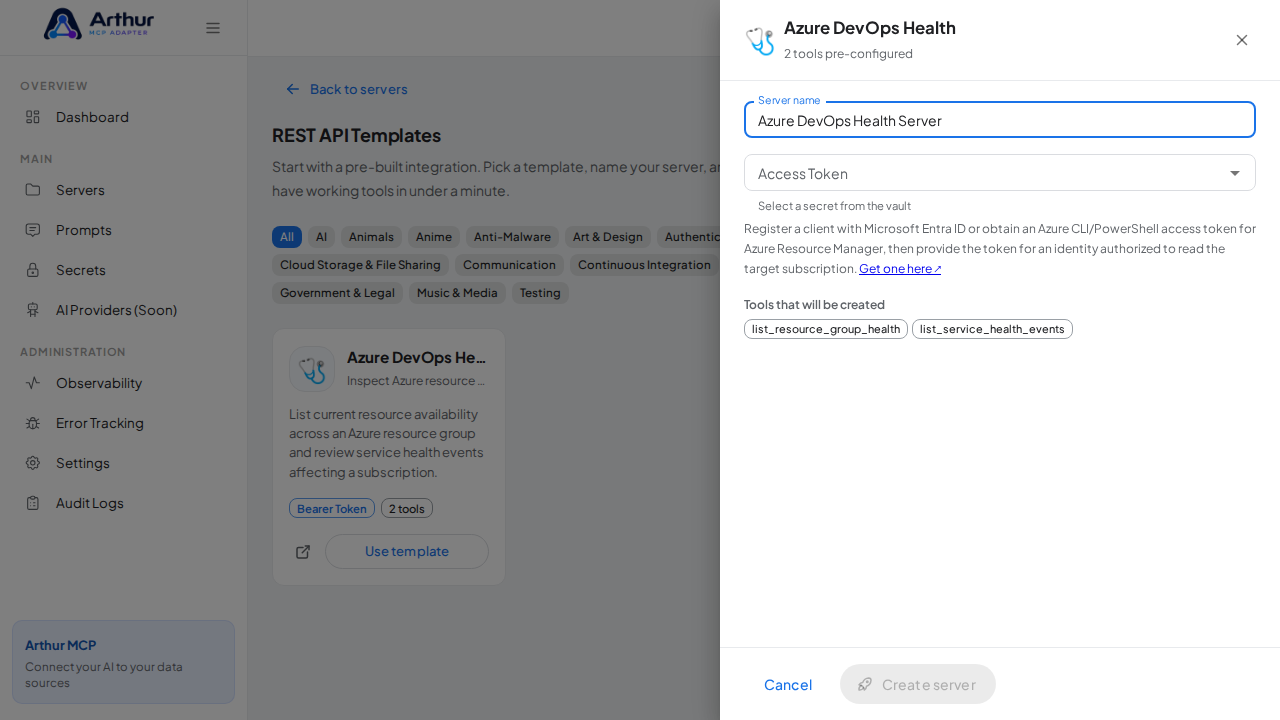
Task: Click the Use template button
Action: pyautogui.click(x=407, y=551)
